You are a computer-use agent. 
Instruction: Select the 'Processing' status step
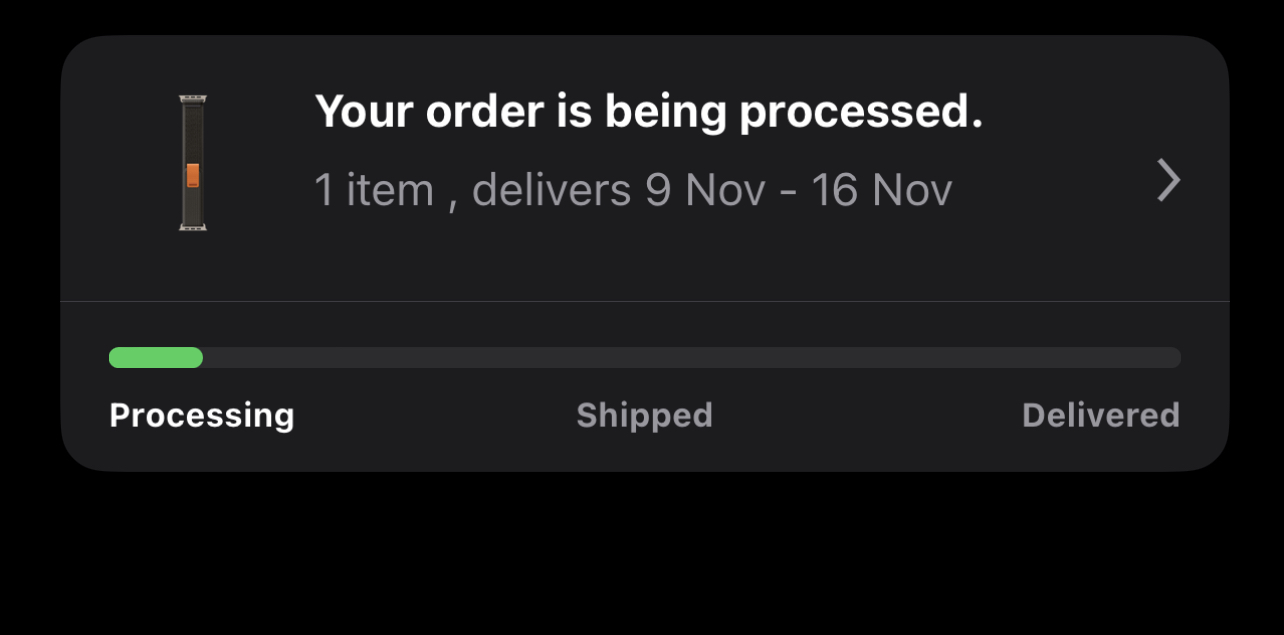pos(201,415)
